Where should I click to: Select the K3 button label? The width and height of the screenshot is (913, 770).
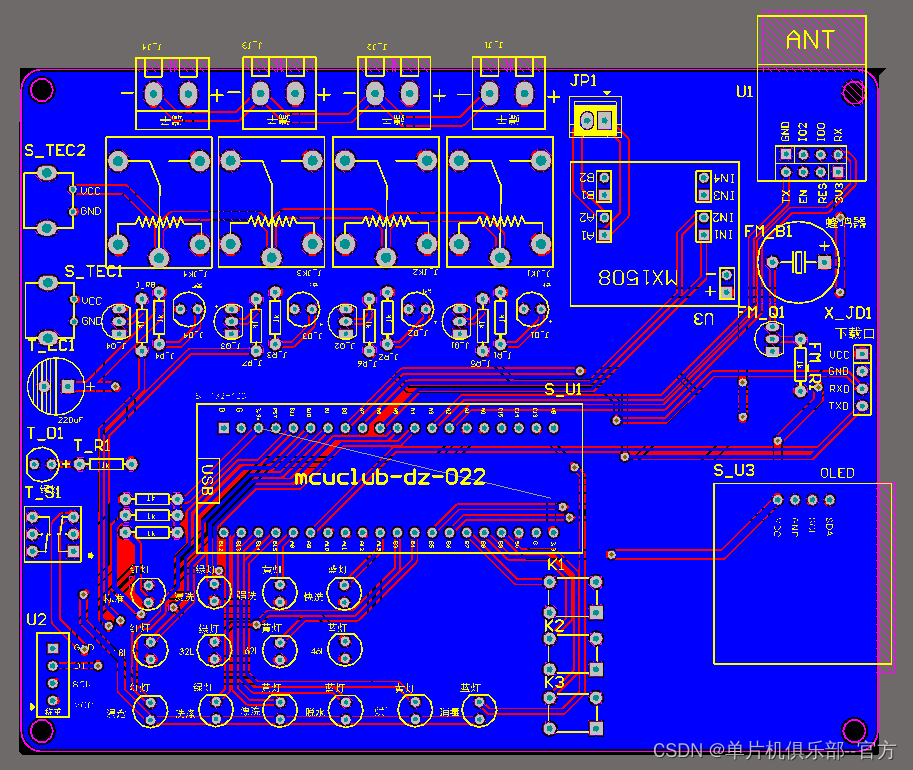pyautogui.click(x=554, y=683)
